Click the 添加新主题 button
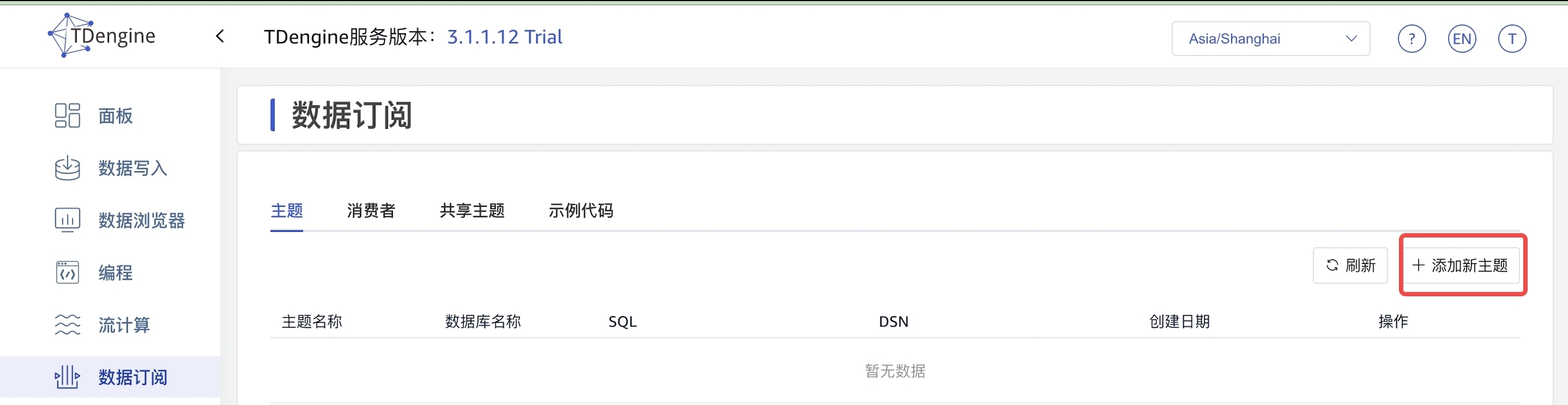This screenshot has height=405, width=1568. point(1460,266)
